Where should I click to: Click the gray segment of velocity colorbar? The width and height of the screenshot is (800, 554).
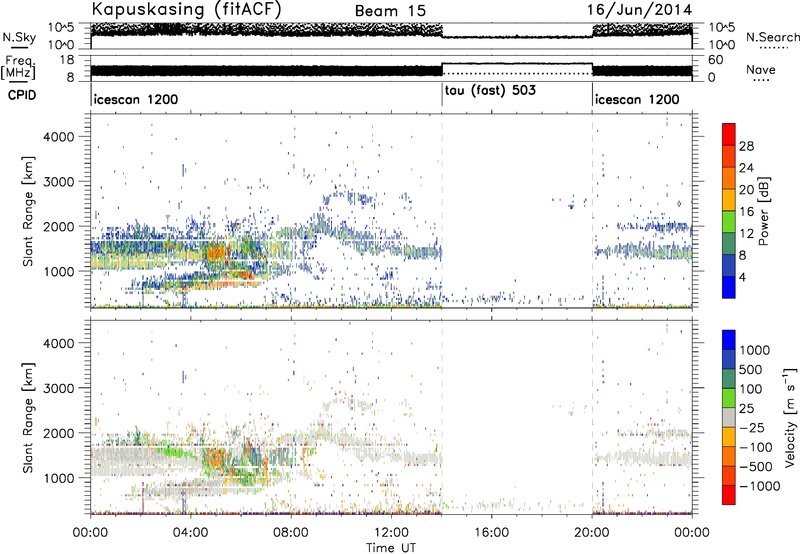[x=729, y=417]
